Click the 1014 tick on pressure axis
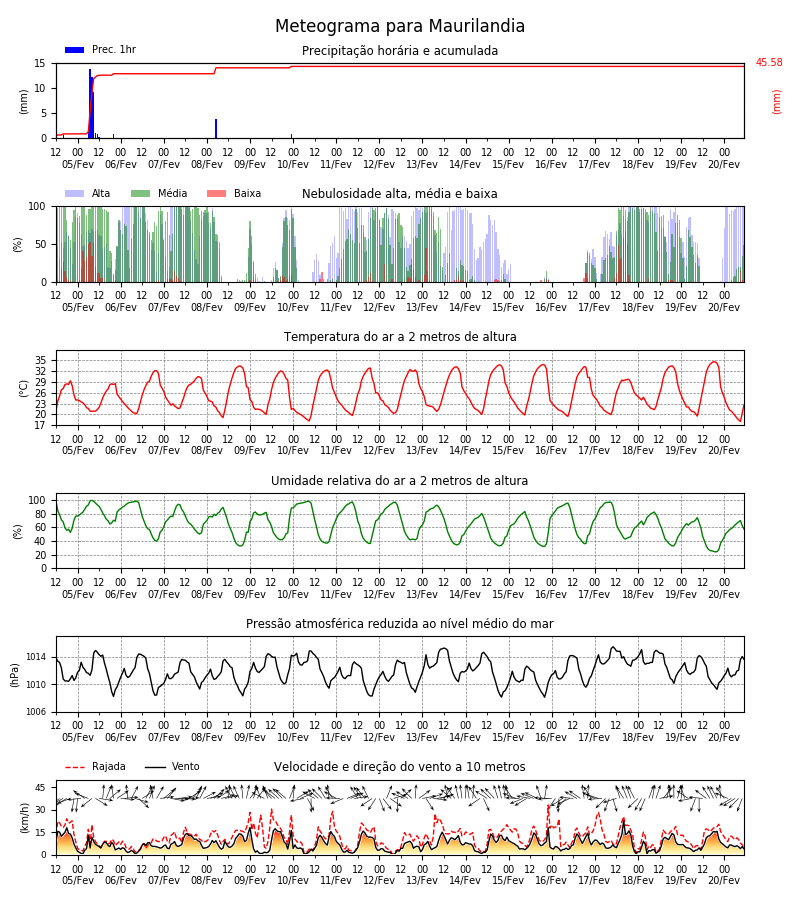Image resolution: width=800 pixels, height=900 pixels. (36, 657)
